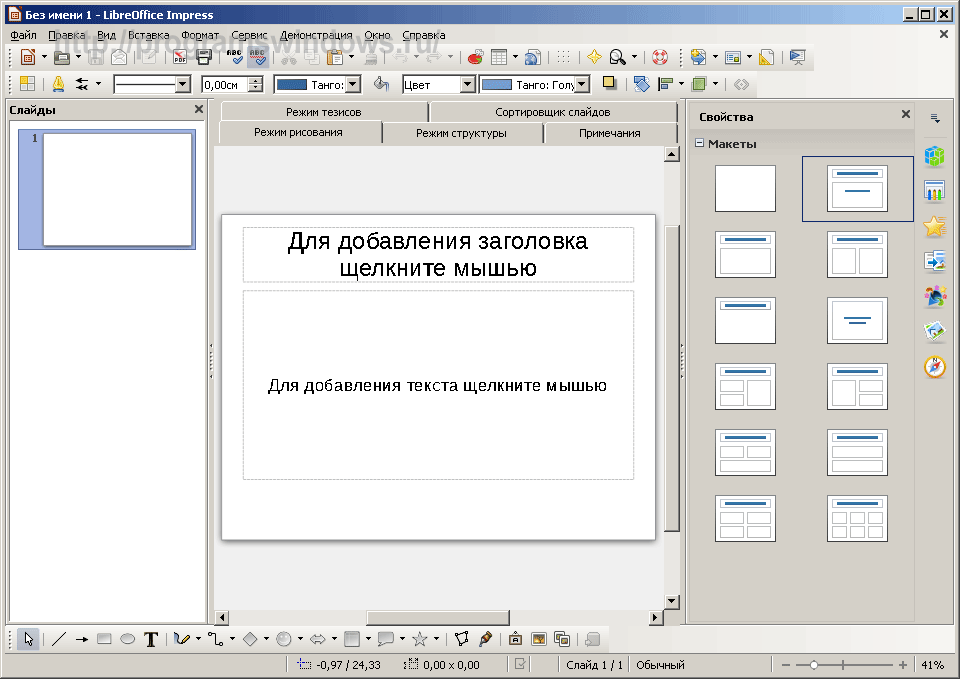
Task: Choose the Line drawing tool
Action: point(59,639)
